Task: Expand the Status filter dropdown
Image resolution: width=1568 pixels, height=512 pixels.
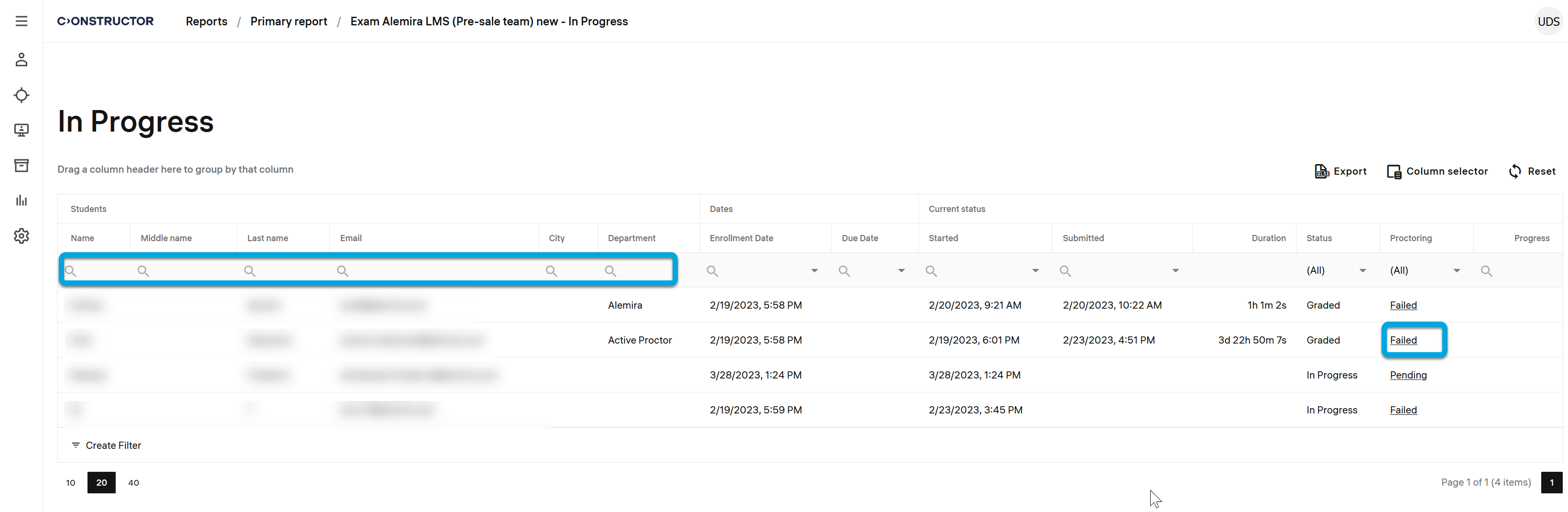Action: click(1362, 271)
